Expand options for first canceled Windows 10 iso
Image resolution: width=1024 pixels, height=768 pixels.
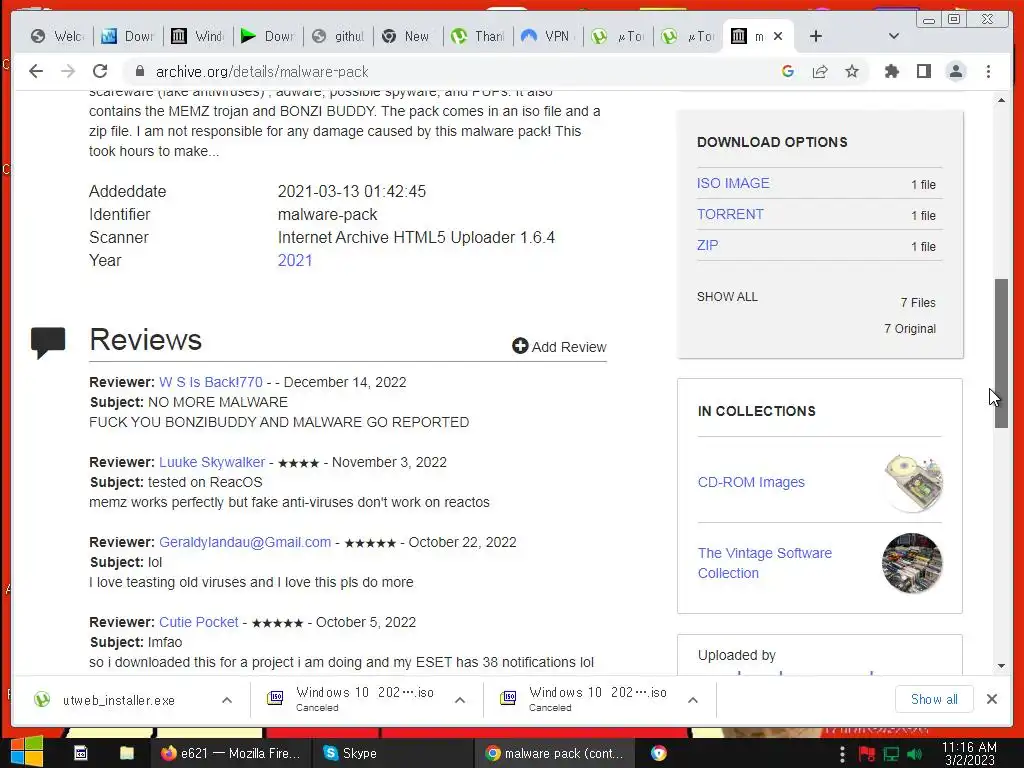(x=460, y=700)
